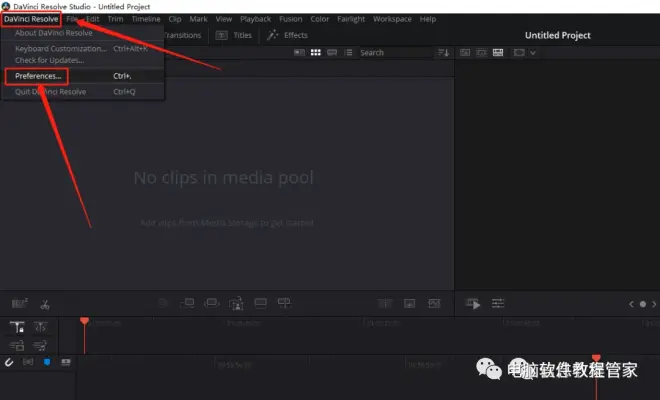Switch media pool to metadata view
This screenshot has height=400, width=660.
tap(299, 52)
